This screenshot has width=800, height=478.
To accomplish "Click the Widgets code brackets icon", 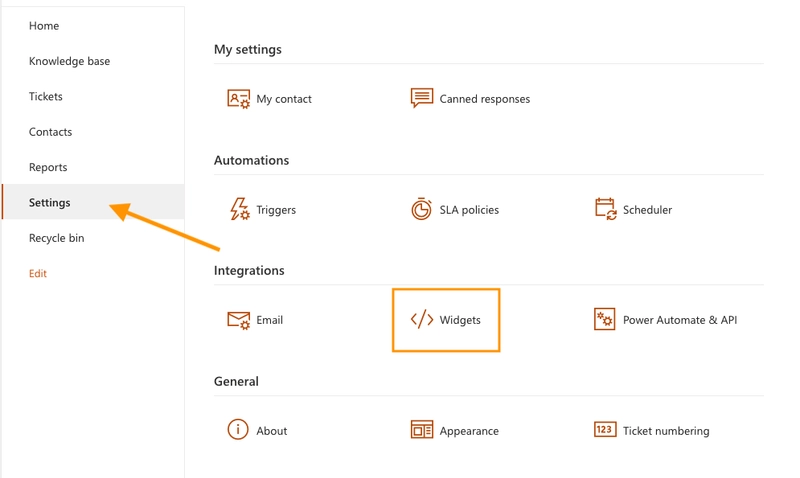I will [422, 320].
